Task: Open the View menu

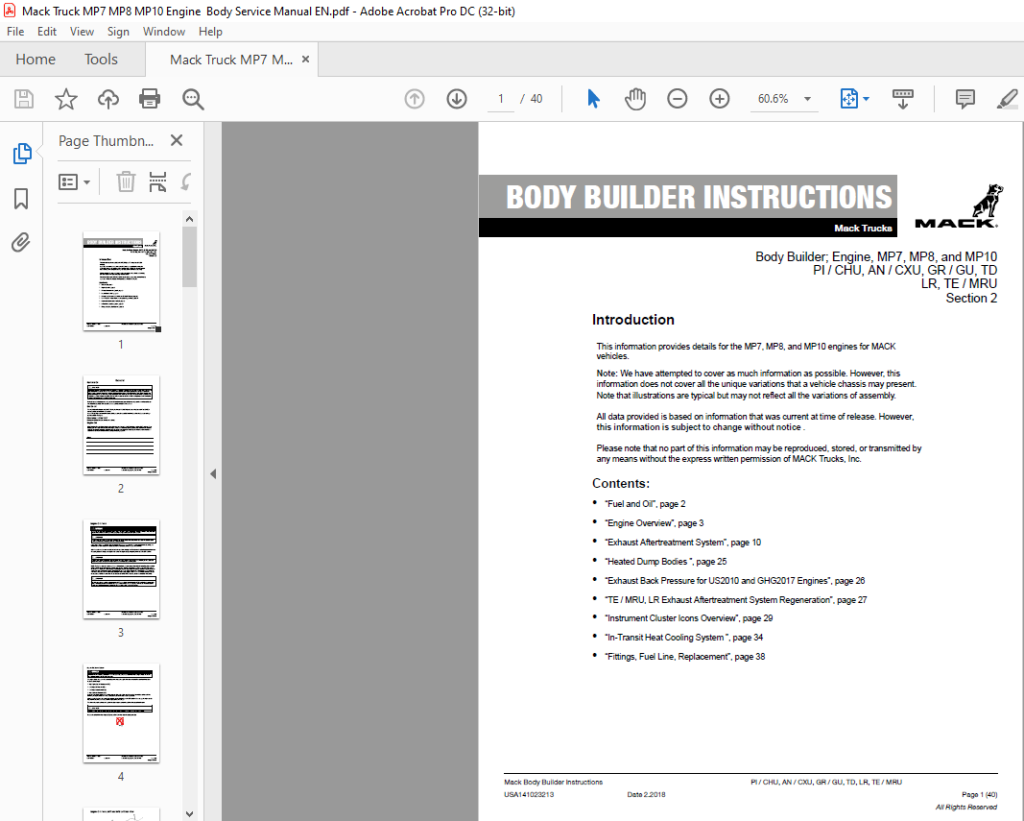Action: (82, 31)
